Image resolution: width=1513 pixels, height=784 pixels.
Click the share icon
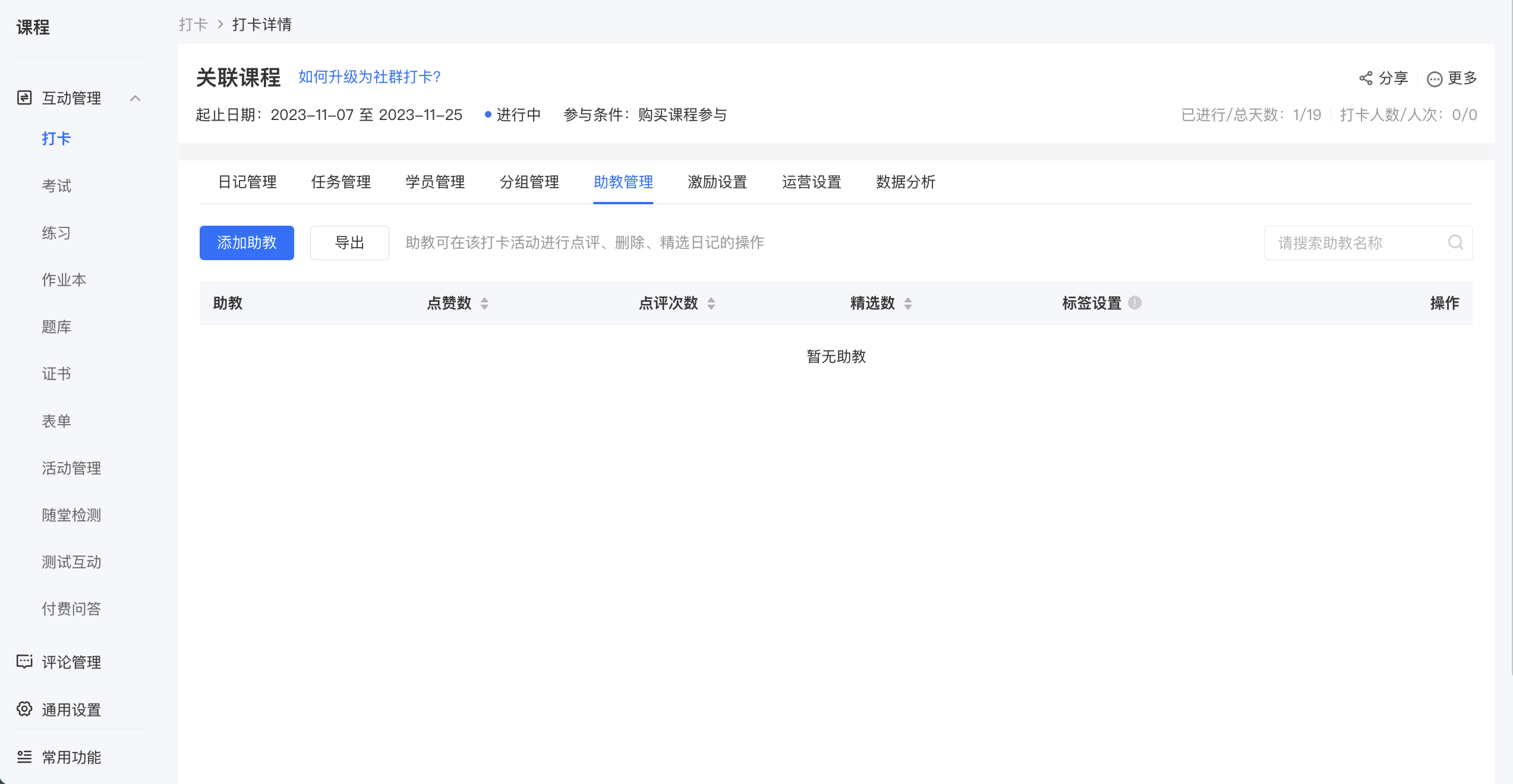pyautogui.click(x=1366, y=78)
